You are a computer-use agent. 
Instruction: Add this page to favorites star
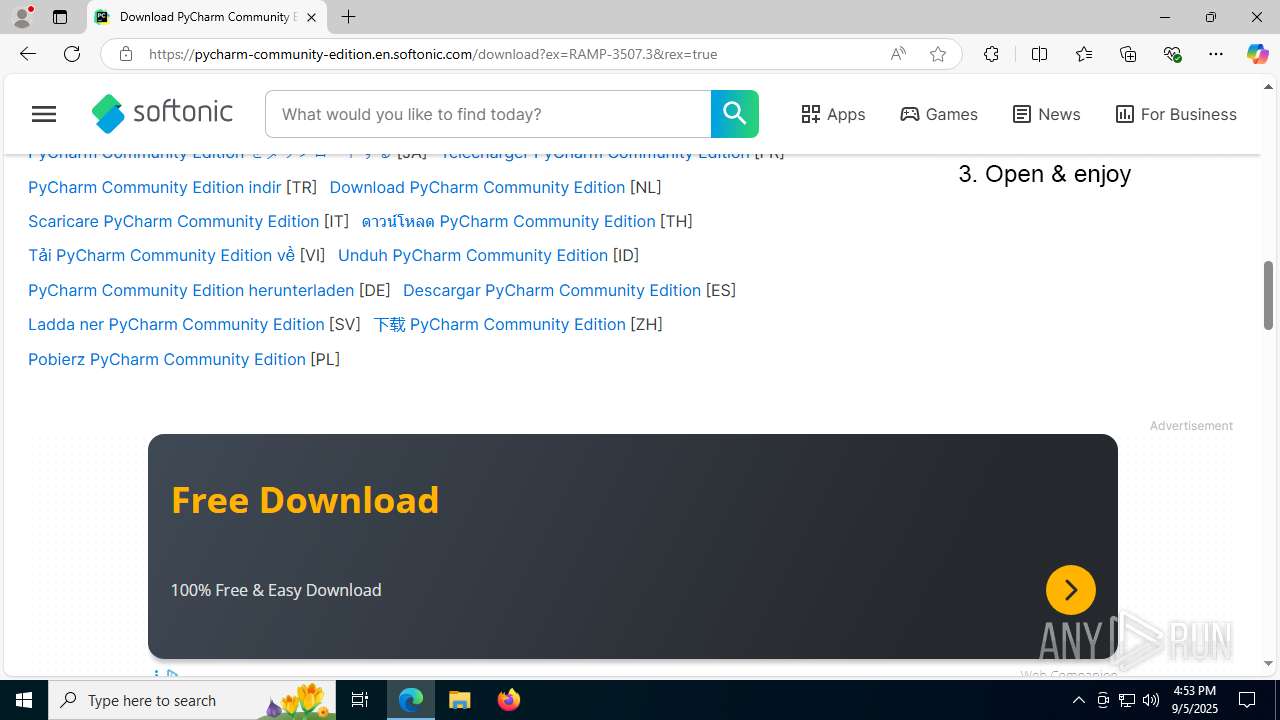tap(938, 54)
